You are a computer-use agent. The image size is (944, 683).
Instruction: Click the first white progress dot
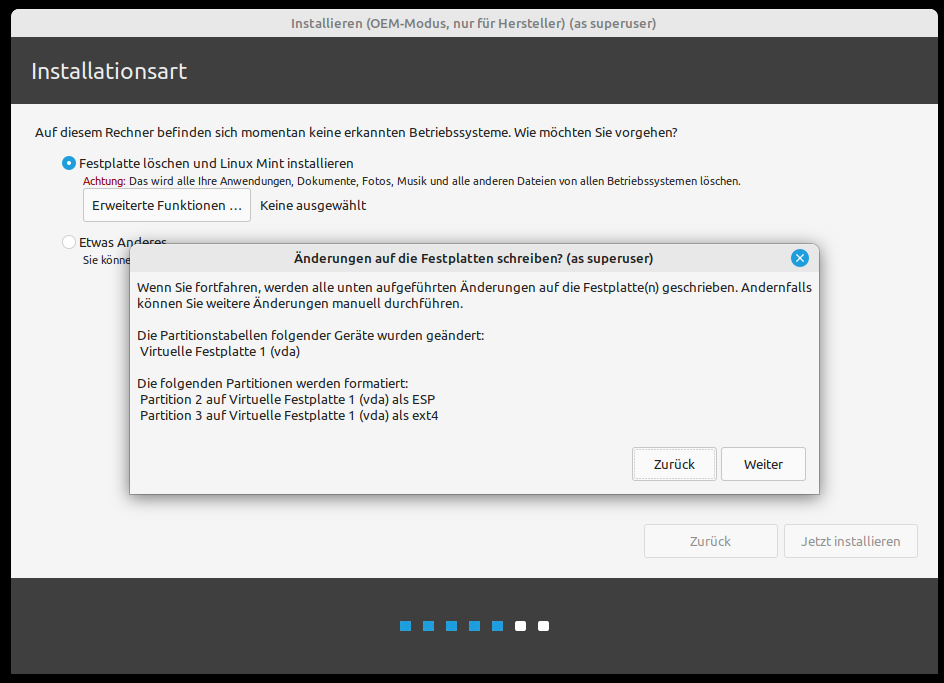coord(520,626)
